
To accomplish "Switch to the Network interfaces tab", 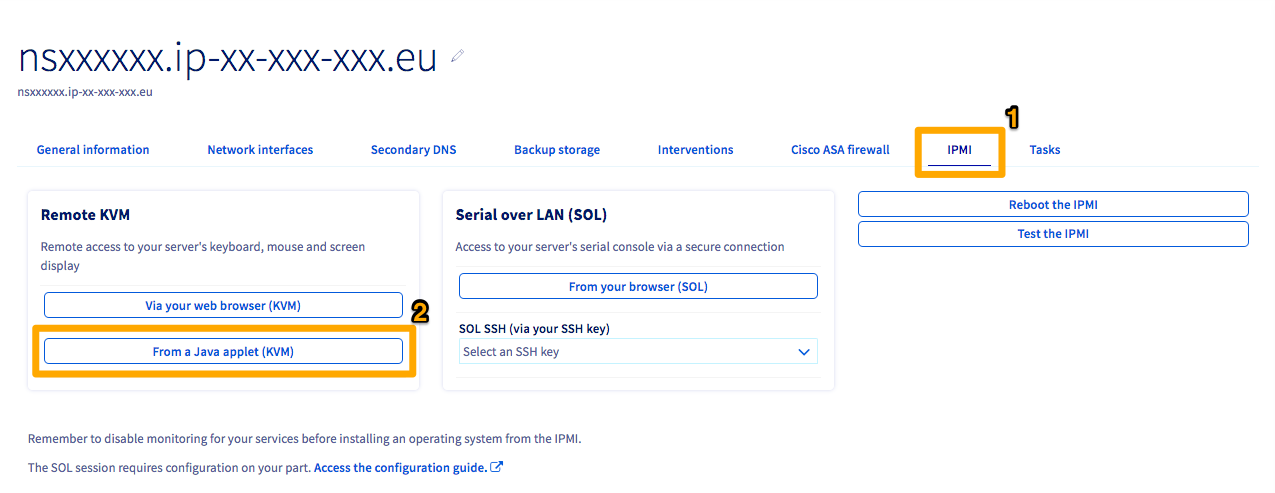I will click(x=260, y=150).
